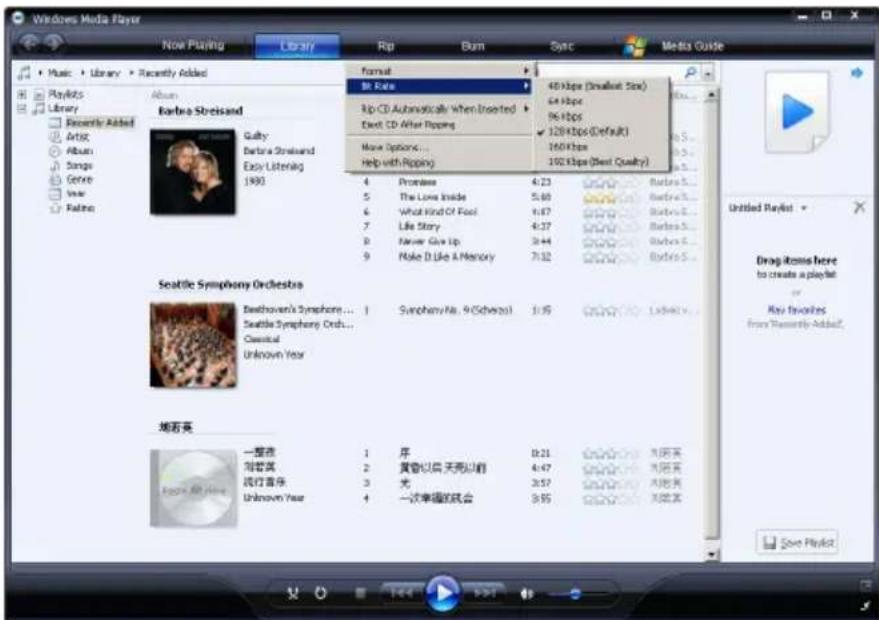This screenshot has height=620, width=879.
Task: Click the Seattle Symphony Orchestra album cover
Action: pos(193,345)
